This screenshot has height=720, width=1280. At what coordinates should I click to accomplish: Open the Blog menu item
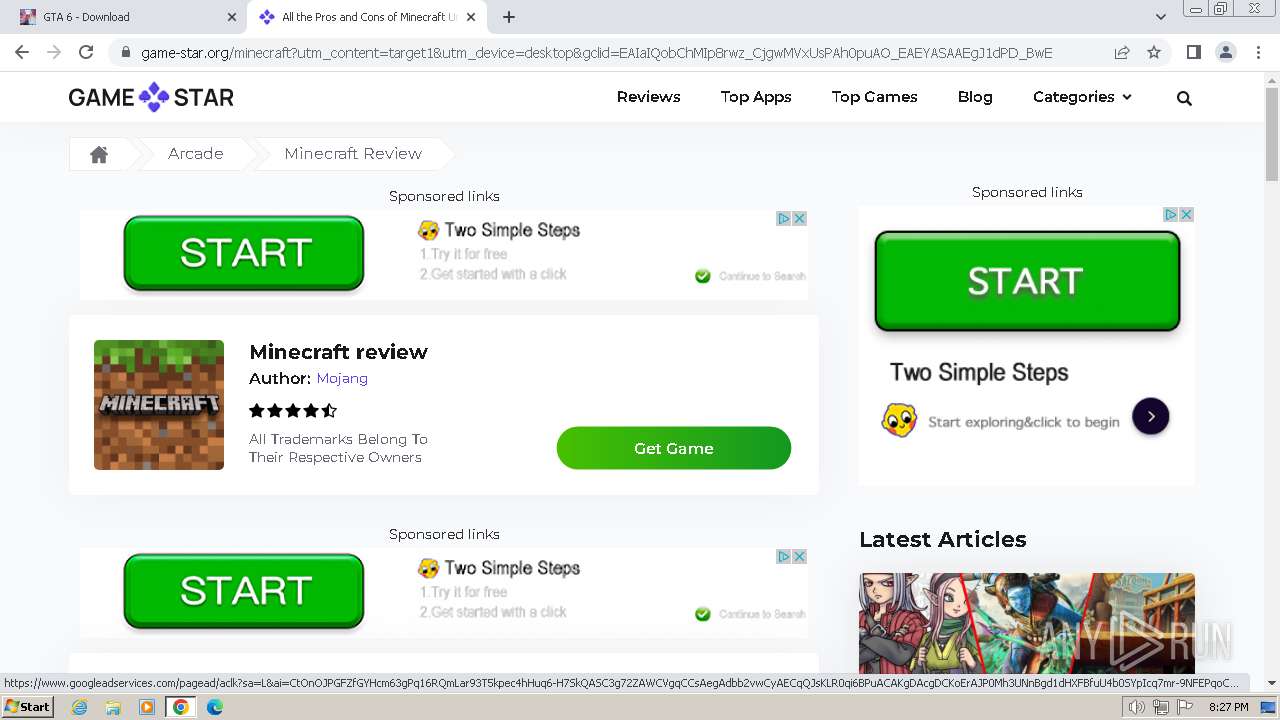[x=975, y=97]
